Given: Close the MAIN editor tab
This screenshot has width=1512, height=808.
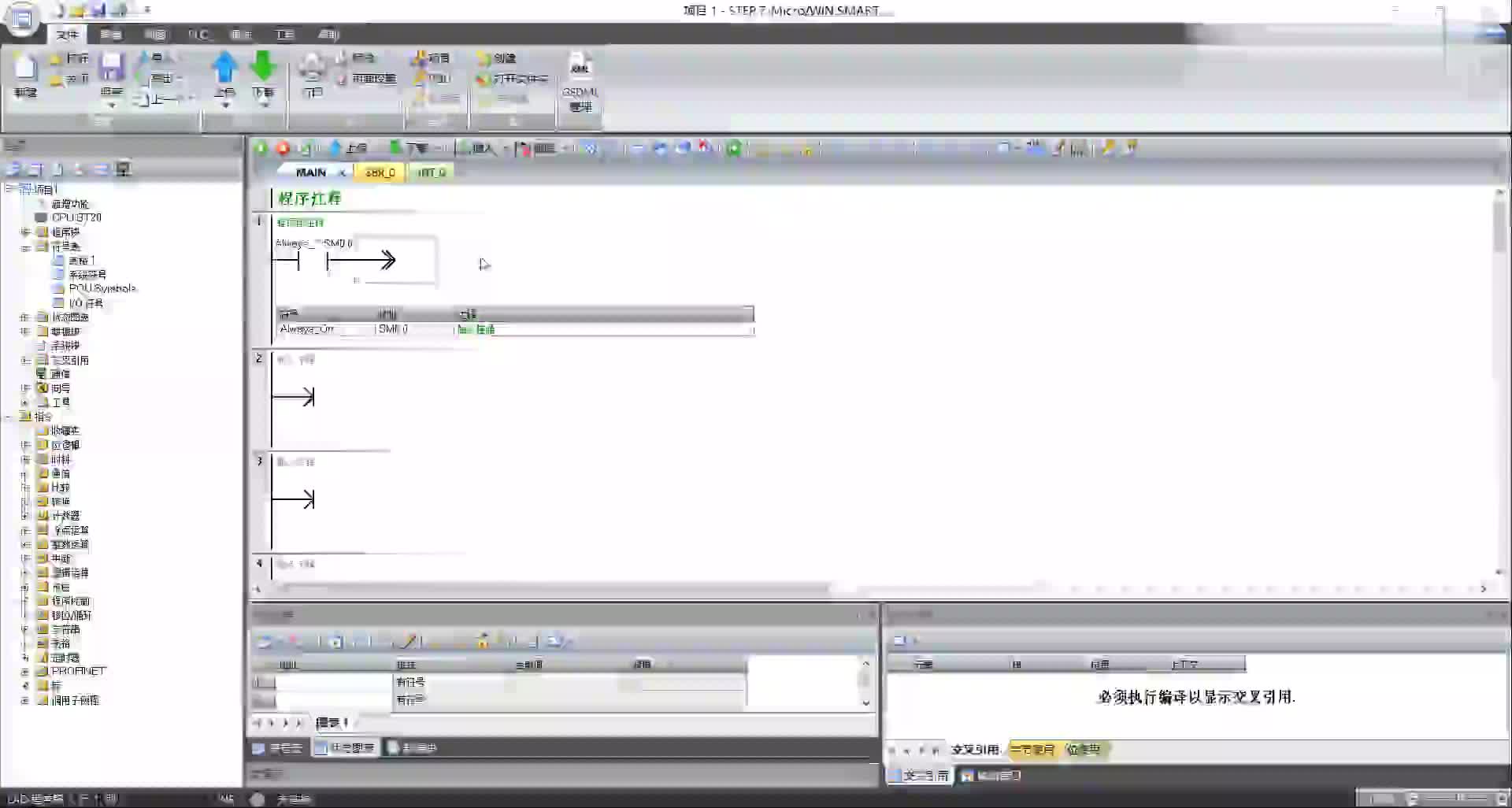Looking at the screenshot, I should pos(342,172).
